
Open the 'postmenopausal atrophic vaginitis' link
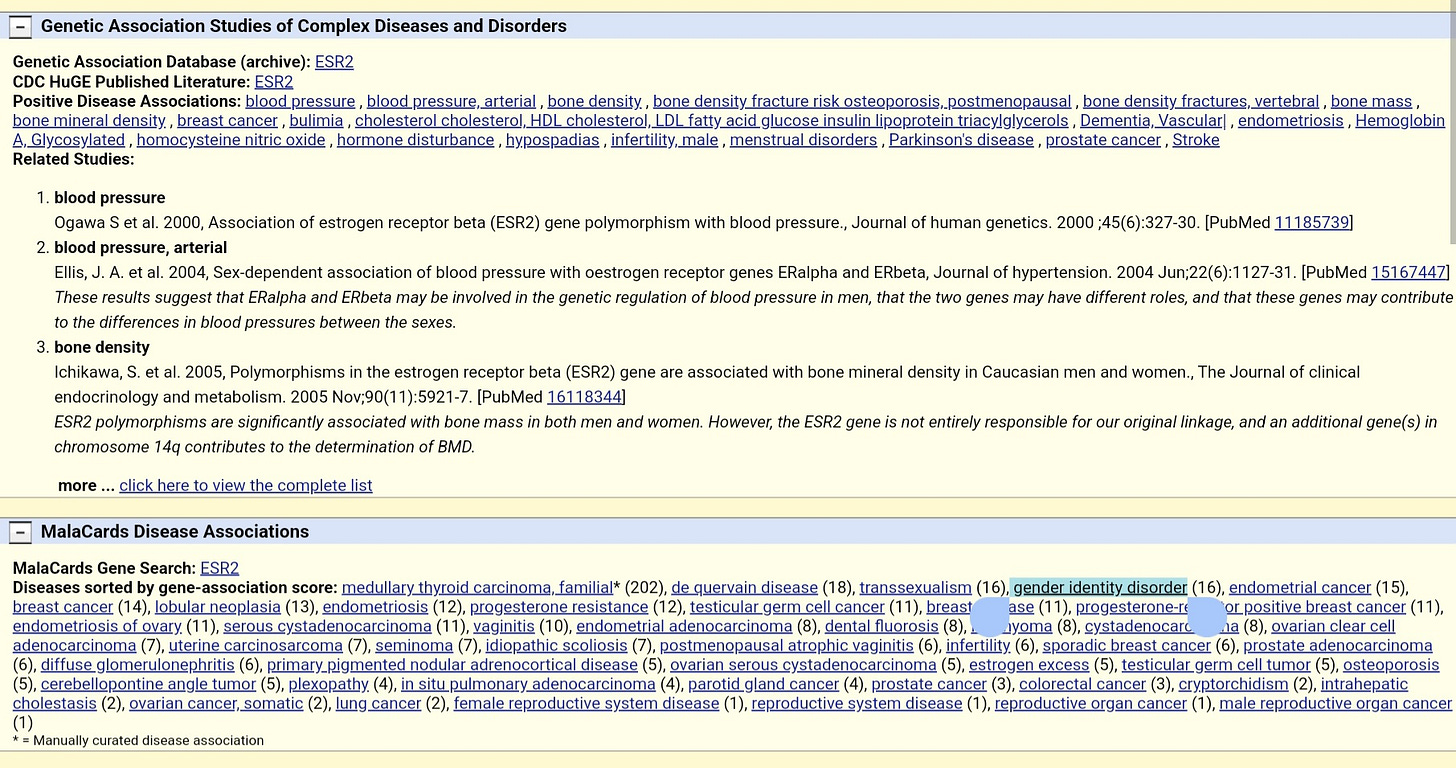(x=786, y=646)
